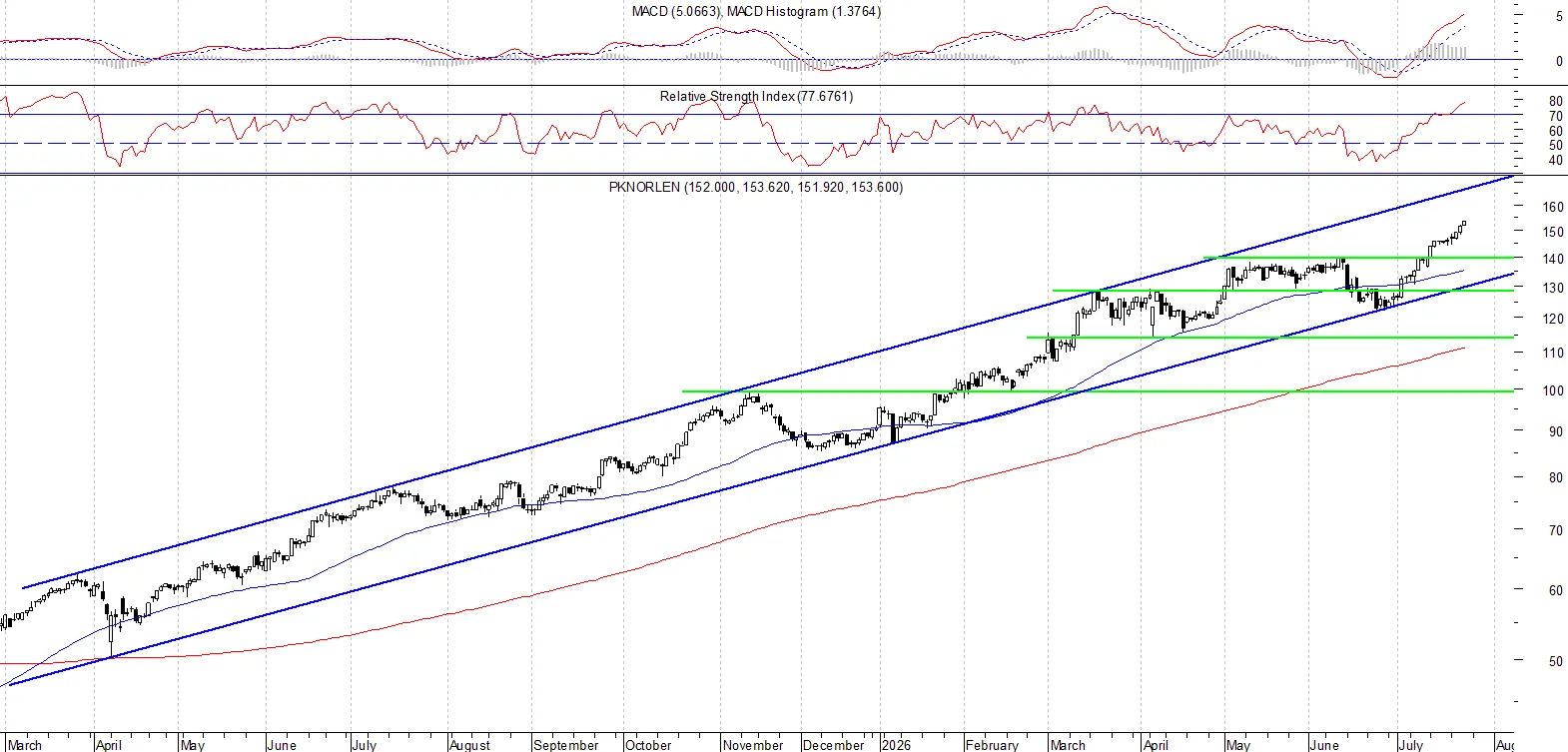Click the 50 price level on right axis

[1556, 661]
